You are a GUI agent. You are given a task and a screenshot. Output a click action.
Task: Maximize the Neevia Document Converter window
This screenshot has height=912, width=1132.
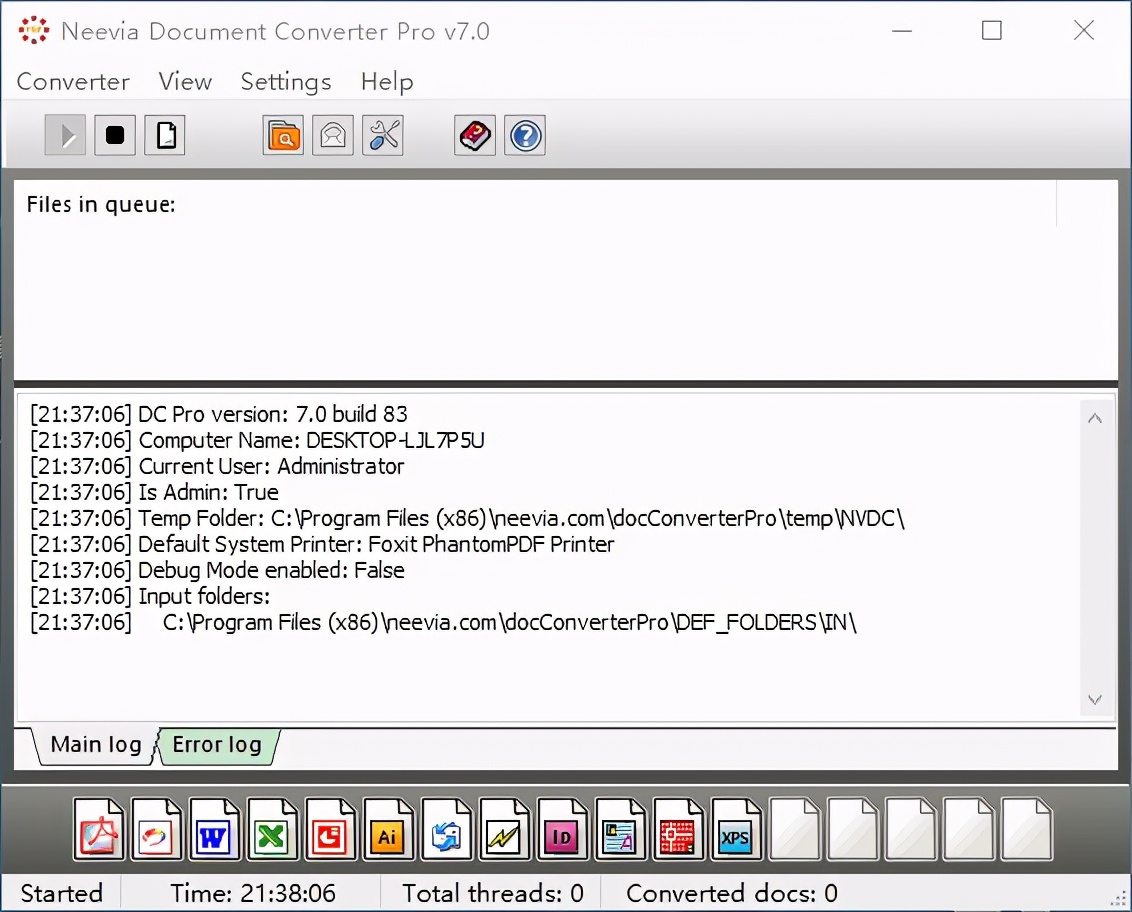pyautogui.click(x=992, y=30)
